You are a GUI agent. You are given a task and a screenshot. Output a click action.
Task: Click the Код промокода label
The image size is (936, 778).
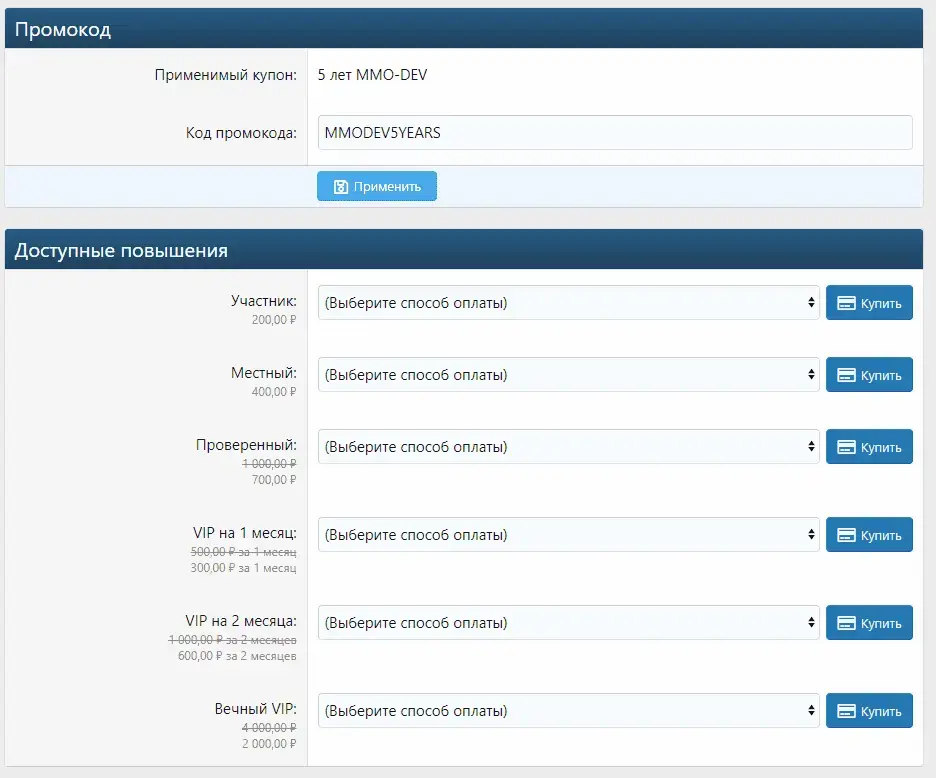tap(241, 133)
